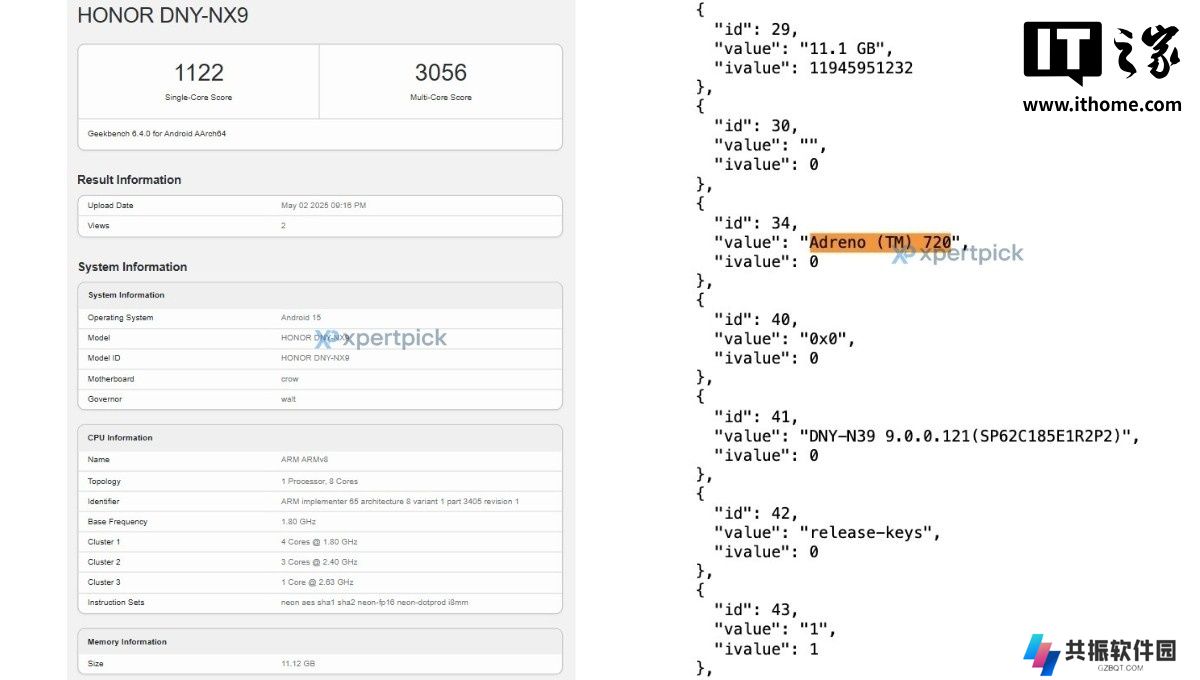
Task: Select the JSON value "release-keys"
Action: (x=866, y=533)
